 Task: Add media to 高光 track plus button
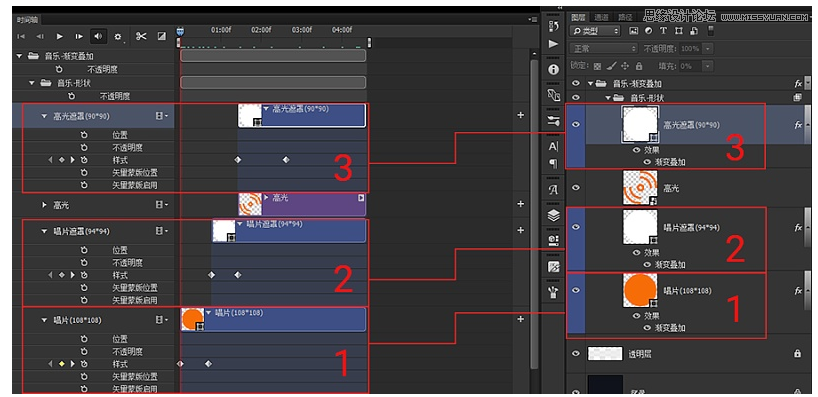pos(520,204)
